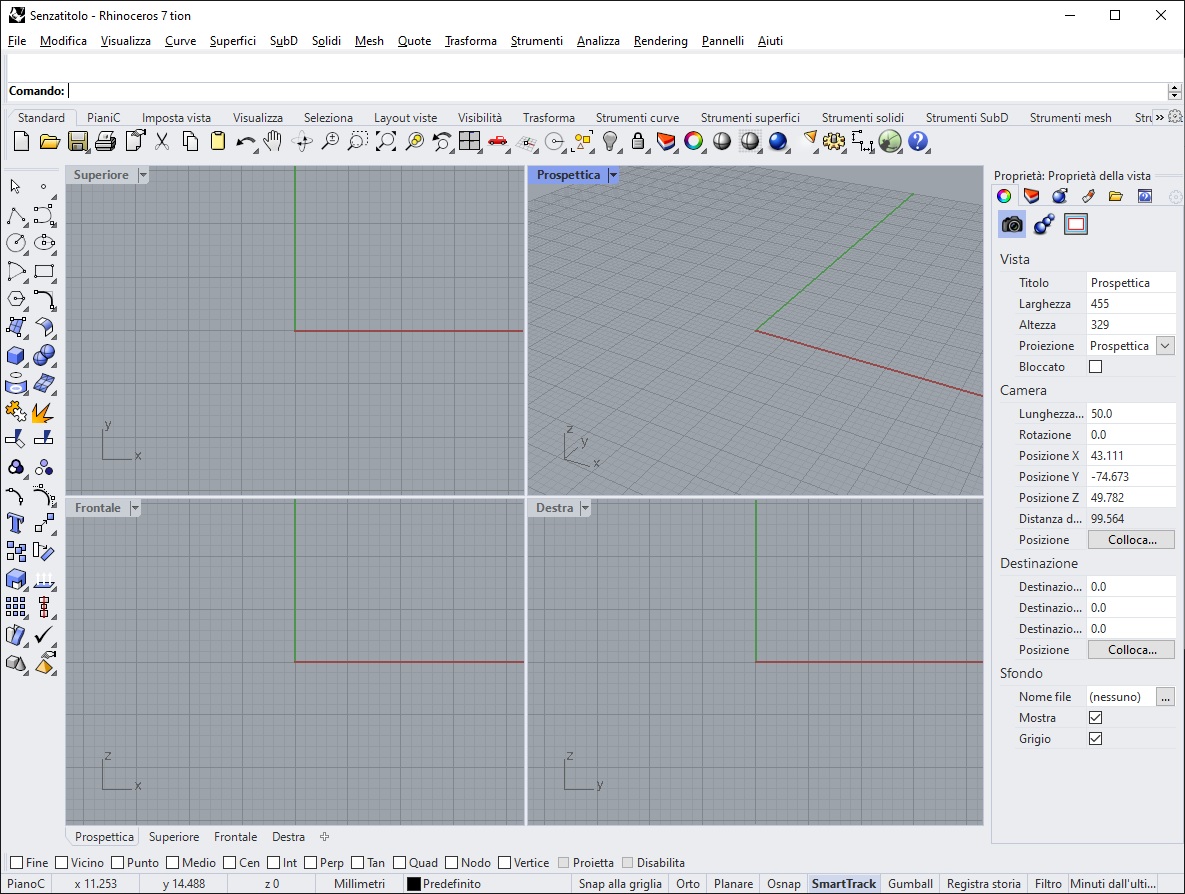The image size is (1185, 894).
Task: Expand more toolbar tabs with chevron
Action: [1159, 117]
